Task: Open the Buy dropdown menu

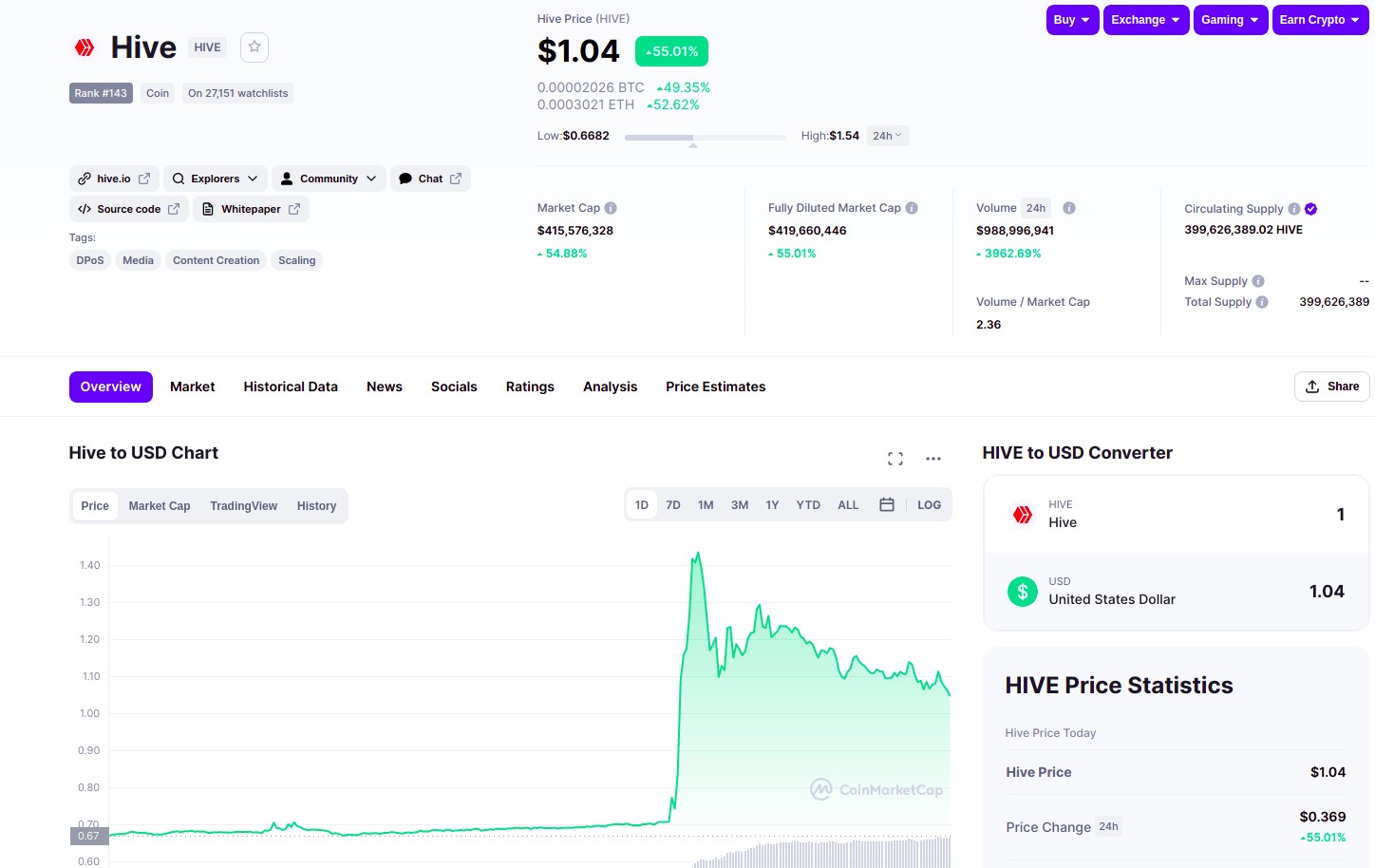Action: (1072, 20)
